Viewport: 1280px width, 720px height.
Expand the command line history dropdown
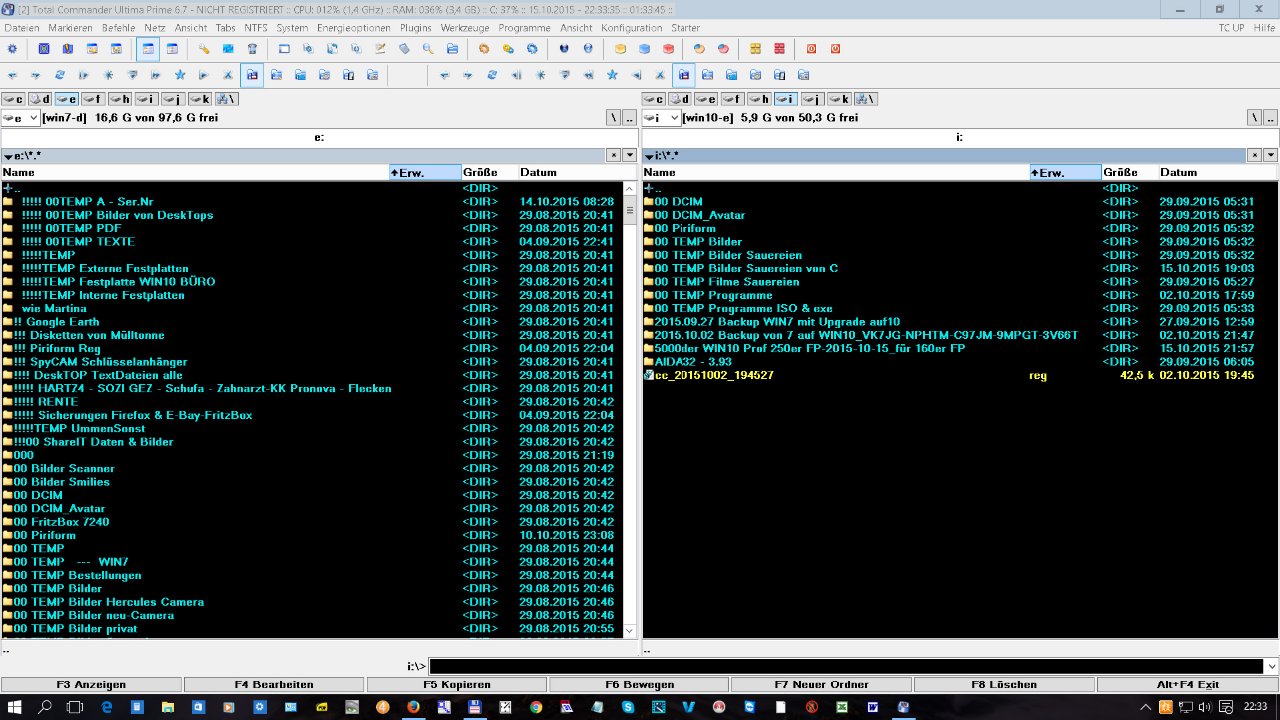1271,667
